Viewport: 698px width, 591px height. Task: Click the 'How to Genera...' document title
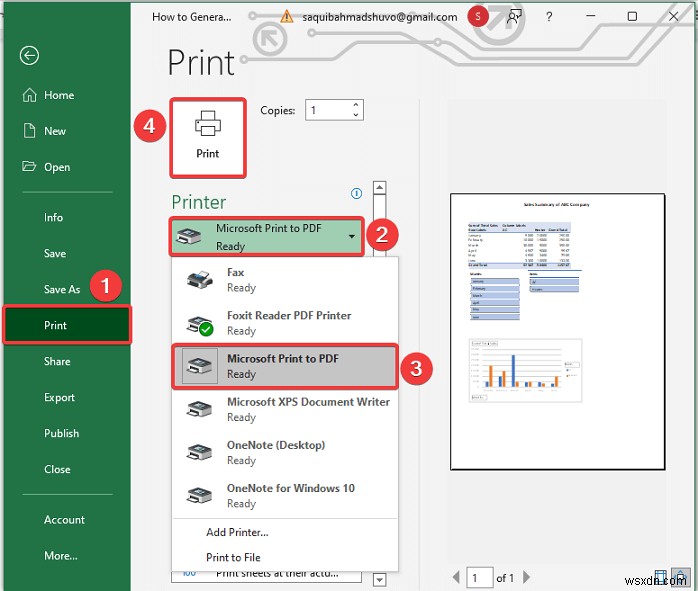(x=191, y=17)
